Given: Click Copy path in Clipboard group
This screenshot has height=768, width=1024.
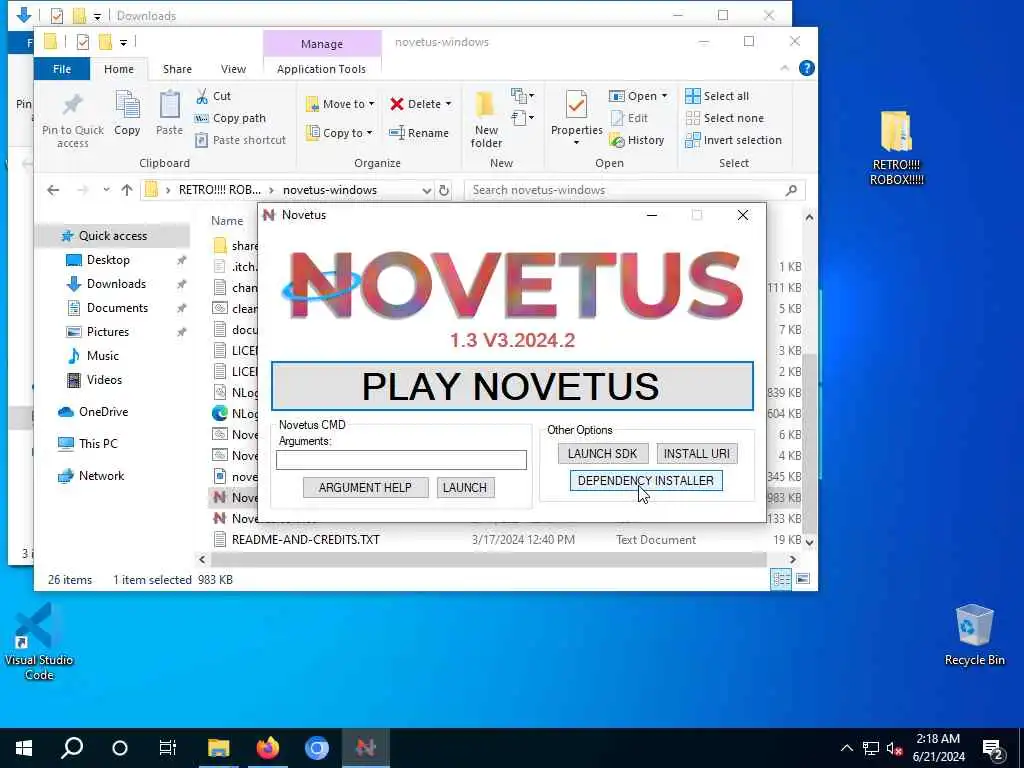Looking at the screenshot, I should (x=231, y=118).
